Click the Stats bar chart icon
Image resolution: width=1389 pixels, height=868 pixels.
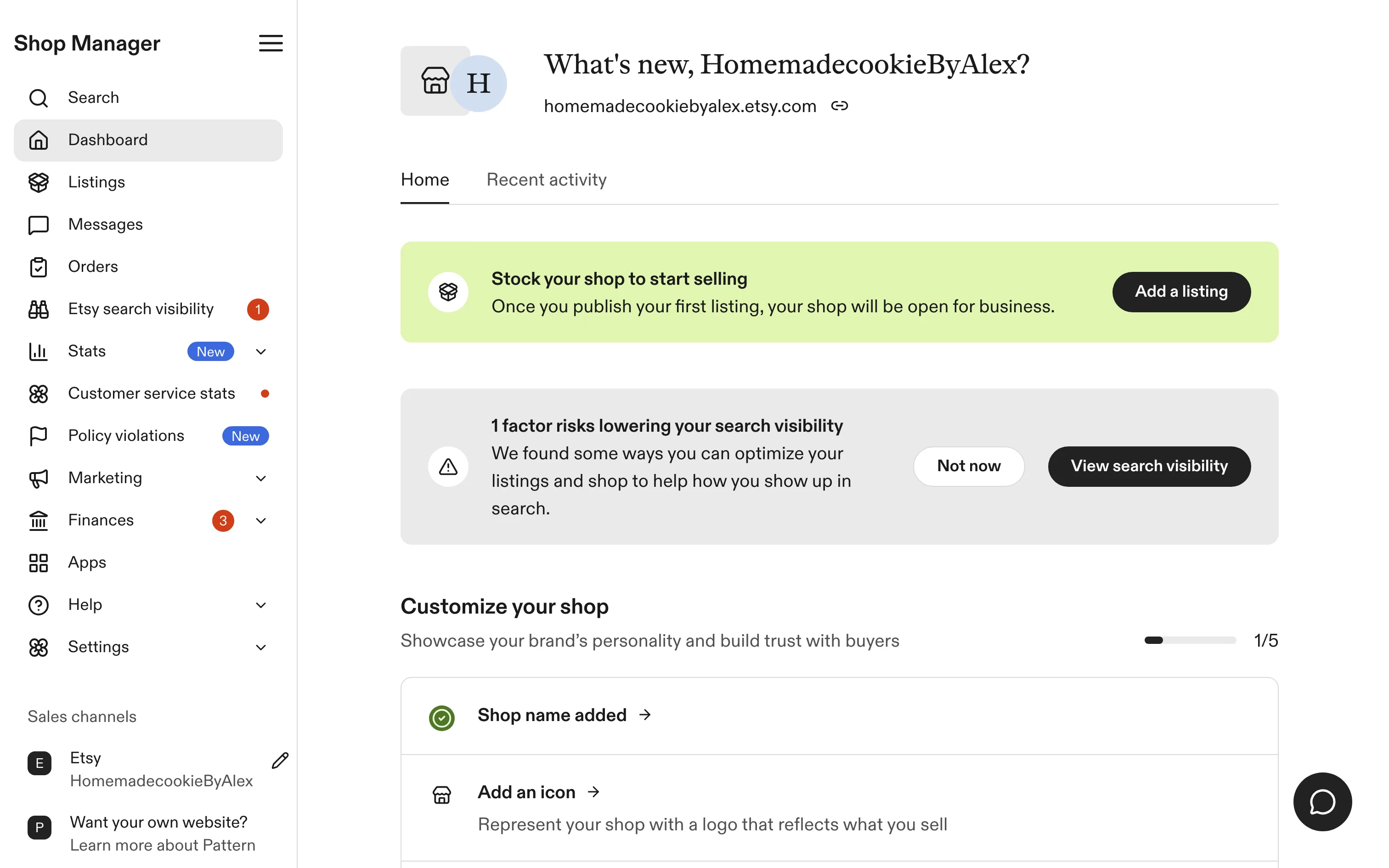[39, 351]
